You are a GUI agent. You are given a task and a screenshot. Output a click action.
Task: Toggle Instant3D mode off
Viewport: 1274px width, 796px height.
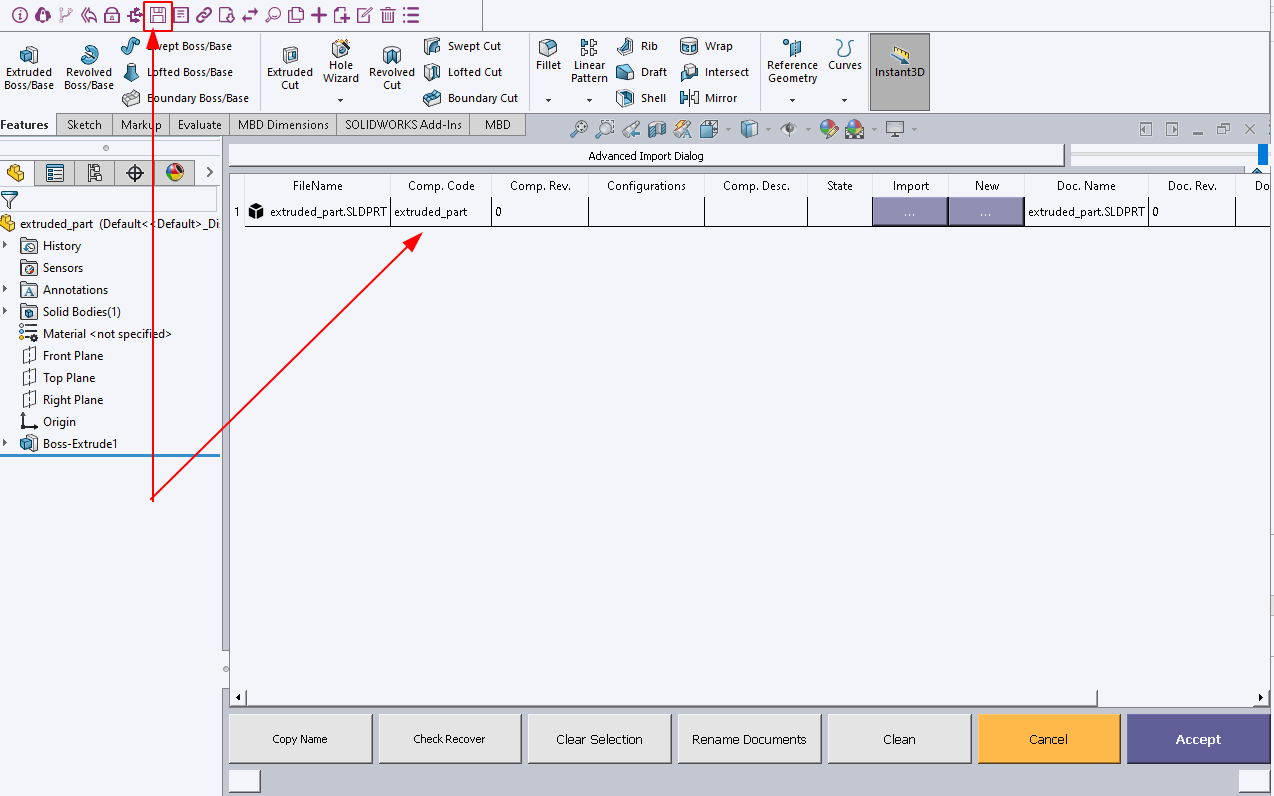(x=899, y=71)
